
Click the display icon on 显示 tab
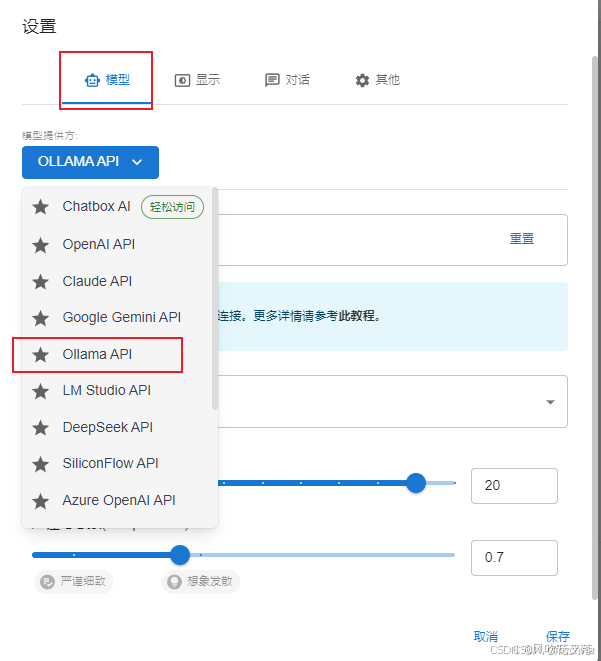pyautogui.click(x=182, y=80)
